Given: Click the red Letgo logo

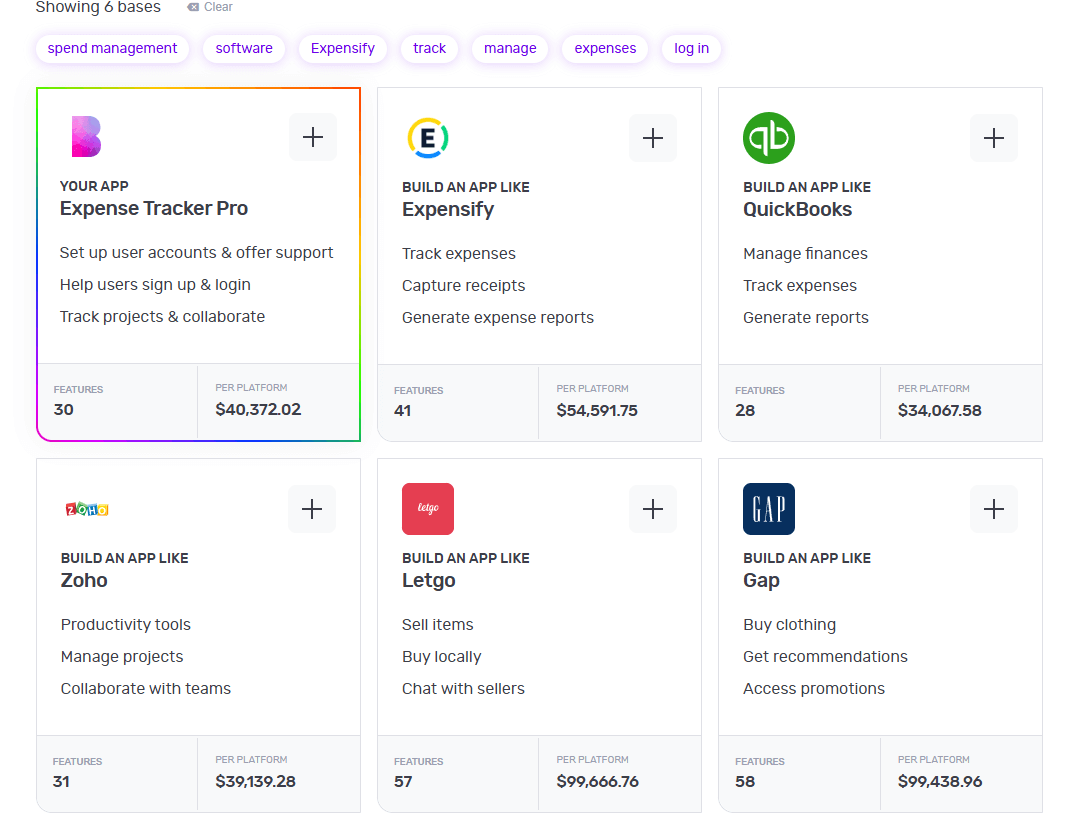Looking at the screenshot, I should click(x=428, y=509).
